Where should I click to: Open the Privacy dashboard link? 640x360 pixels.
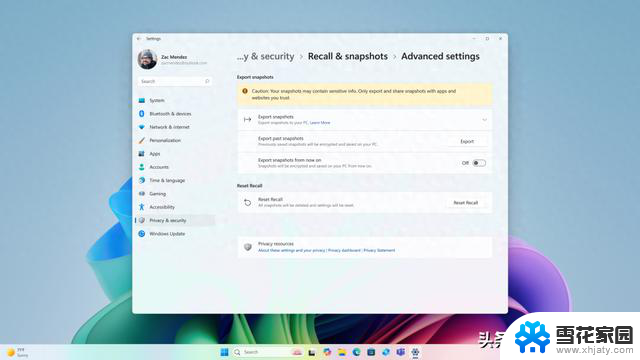pos(344,250)
